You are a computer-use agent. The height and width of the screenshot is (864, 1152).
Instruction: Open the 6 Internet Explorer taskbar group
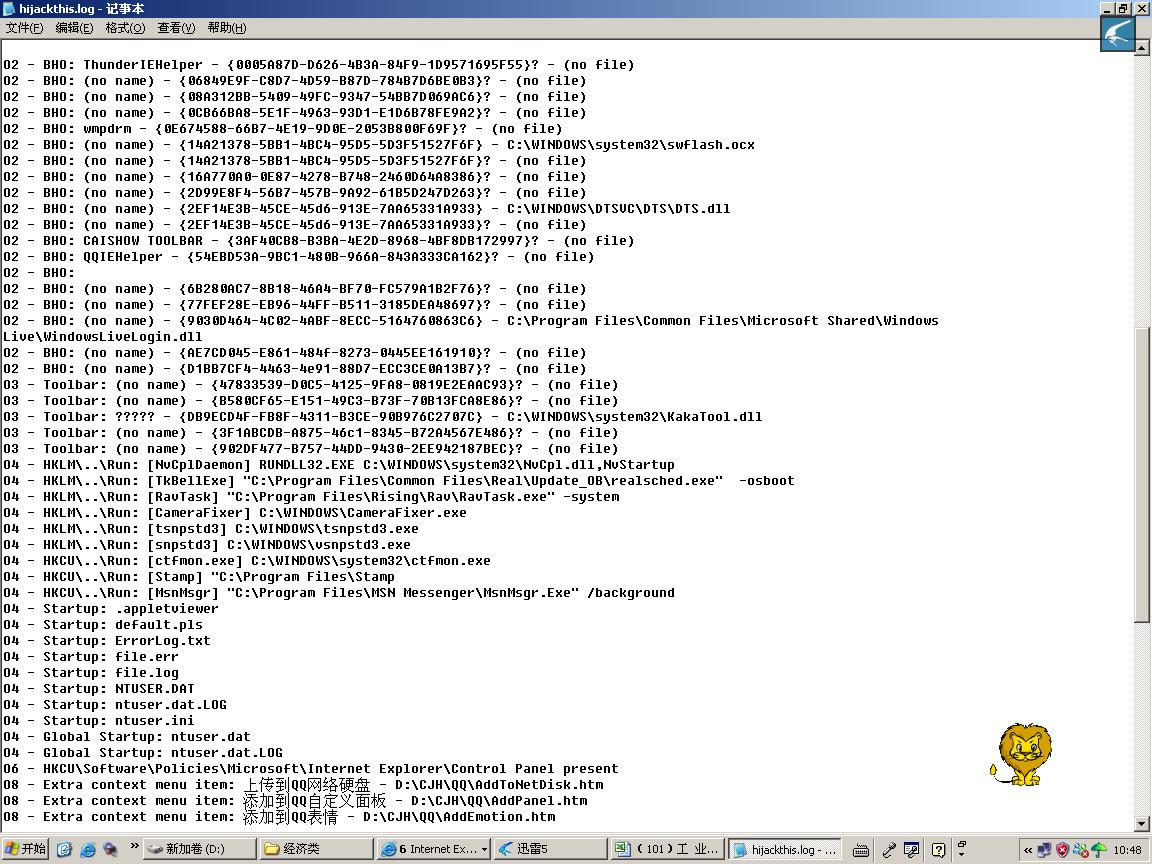[433, 849]
